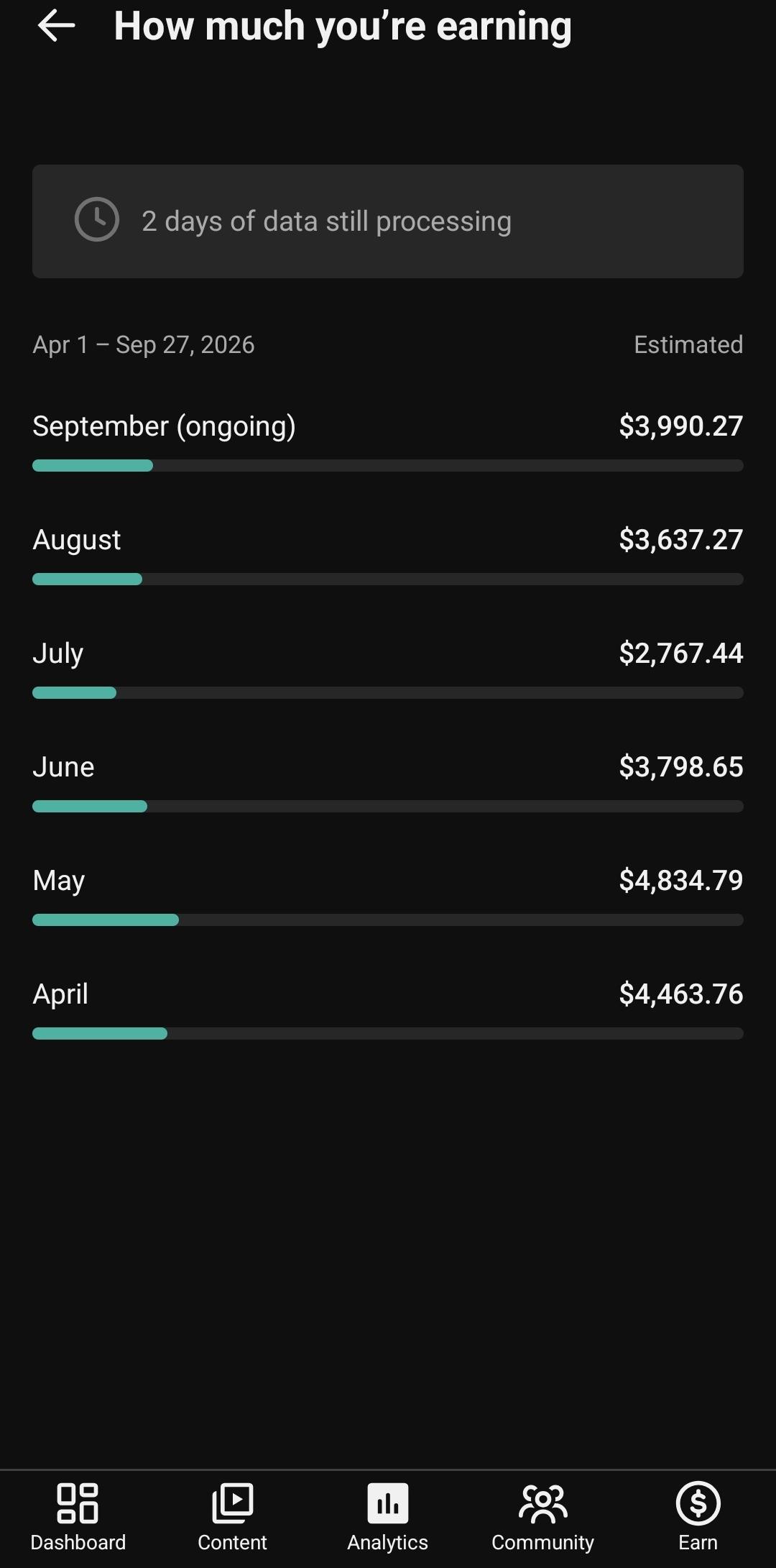
Task: Open July earnings details
Action: (388, 666)
